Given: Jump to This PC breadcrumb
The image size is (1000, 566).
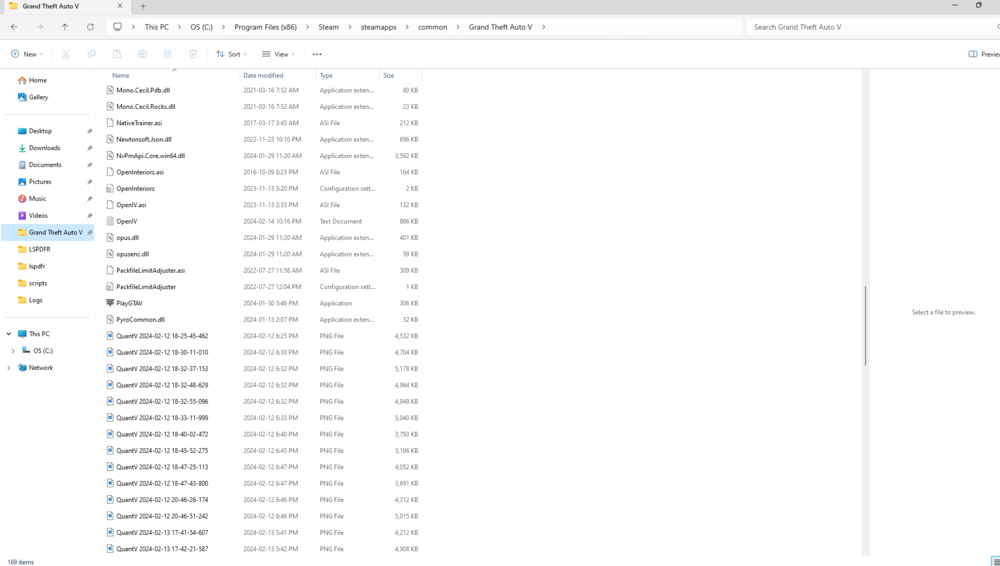Looking at the screenshot, I should tap(156, 27).
